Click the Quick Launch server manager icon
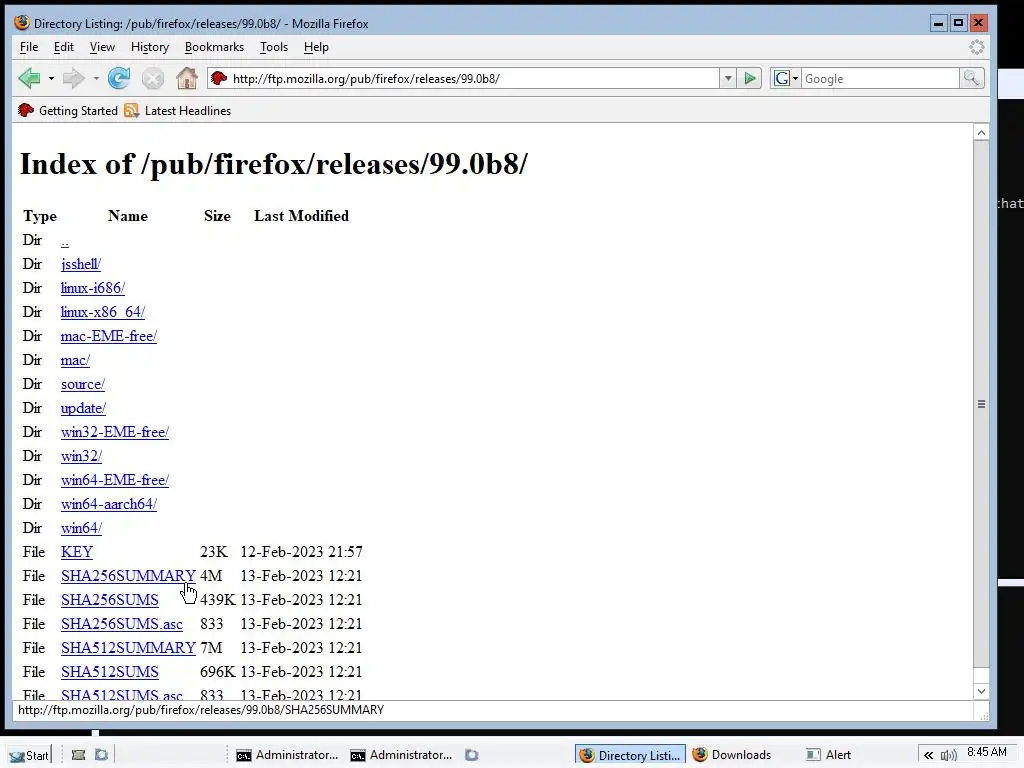Viewport: 1024px width, 768px height. [x=78, y=755]
